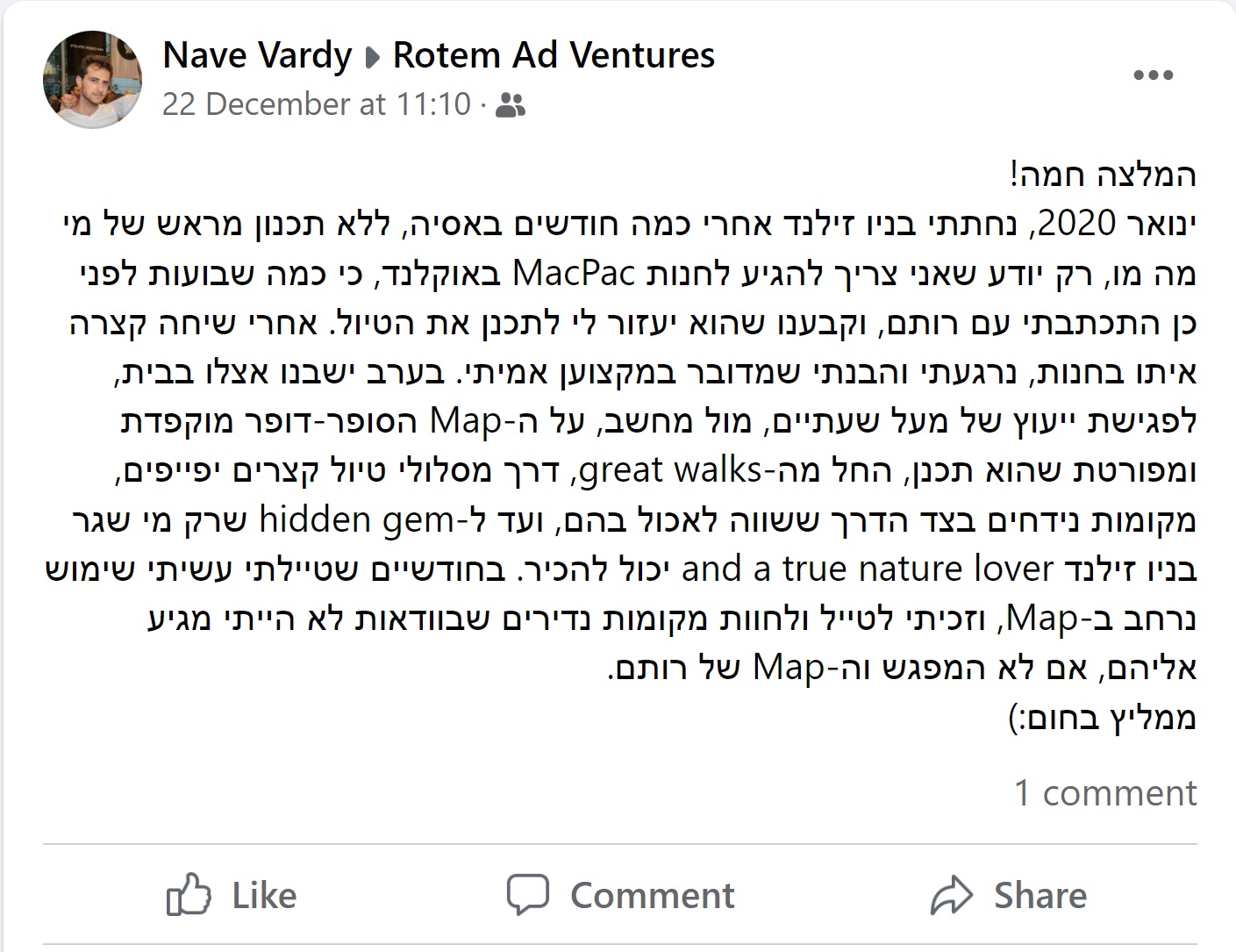The image size is (1236, 952).
Task: Click the closing line "ממליץ בחום:)"
Action: [x=1103, y=719]
